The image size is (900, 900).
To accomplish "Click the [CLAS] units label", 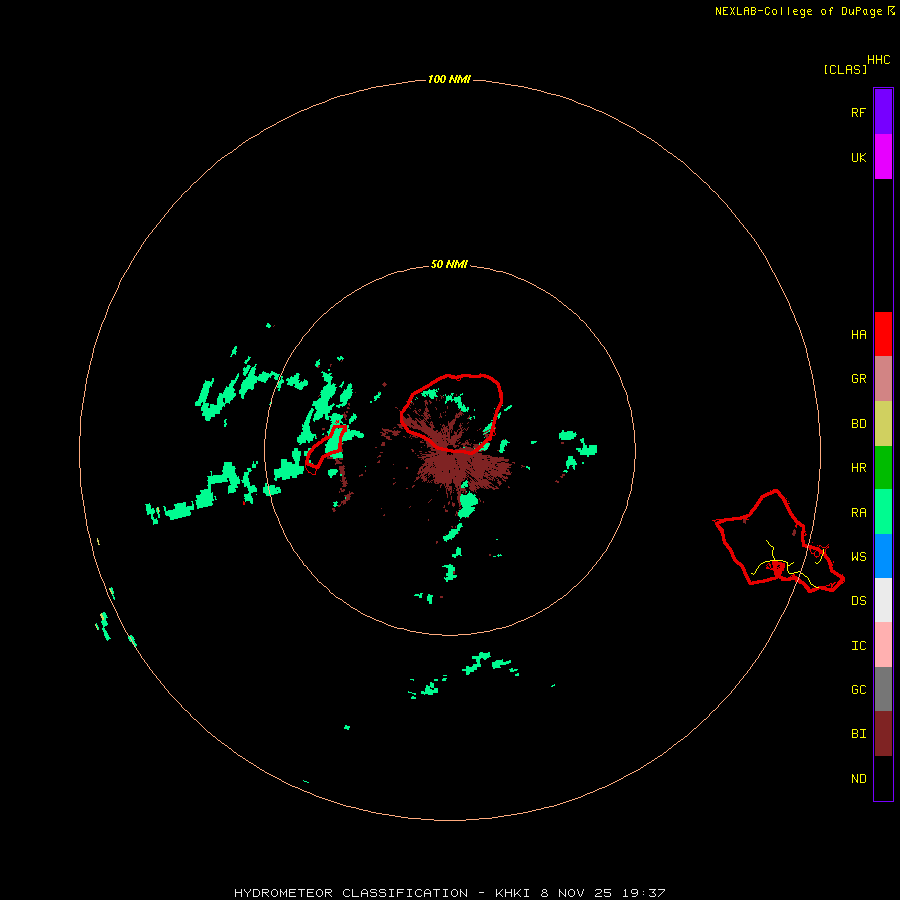I will pyautogui.click(x=845, y=70).
